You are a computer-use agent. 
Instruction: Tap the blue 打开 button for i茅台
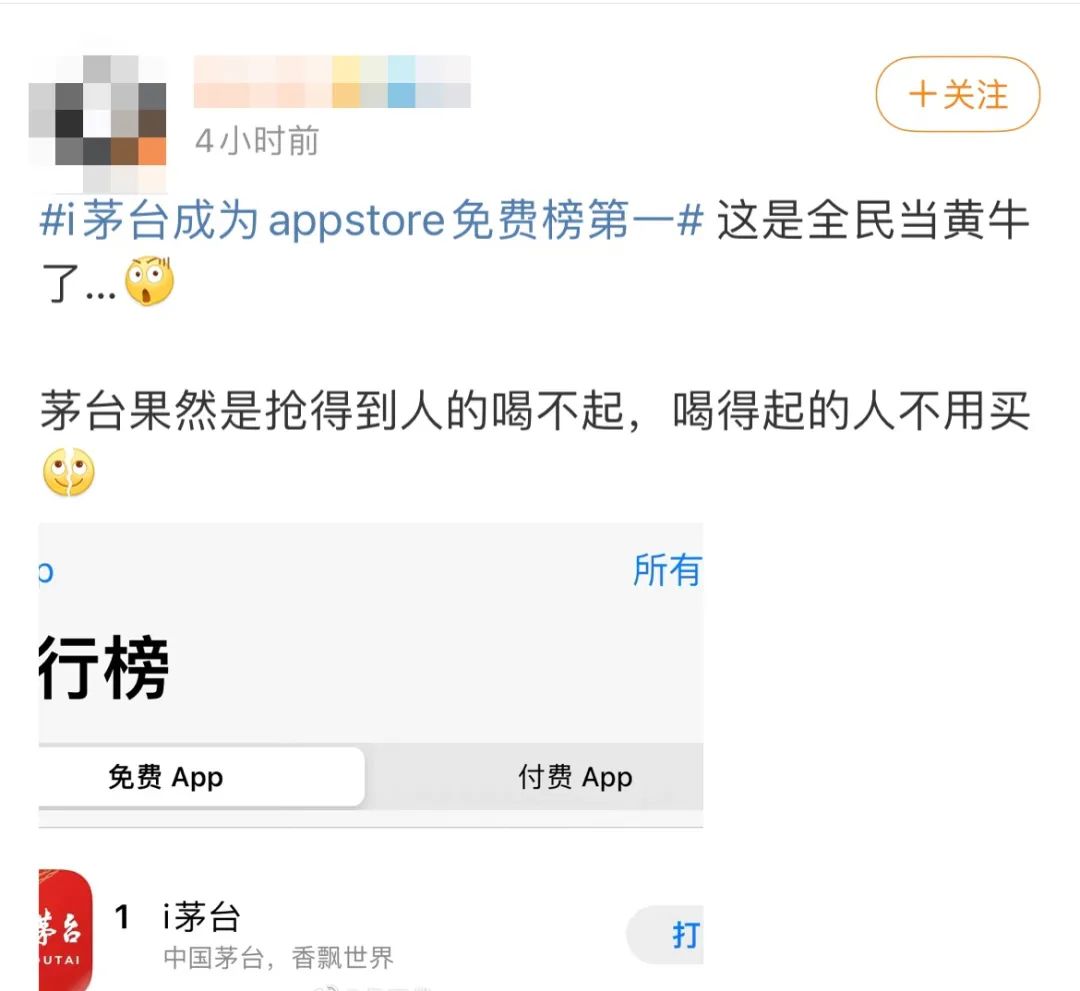[665, 935]
